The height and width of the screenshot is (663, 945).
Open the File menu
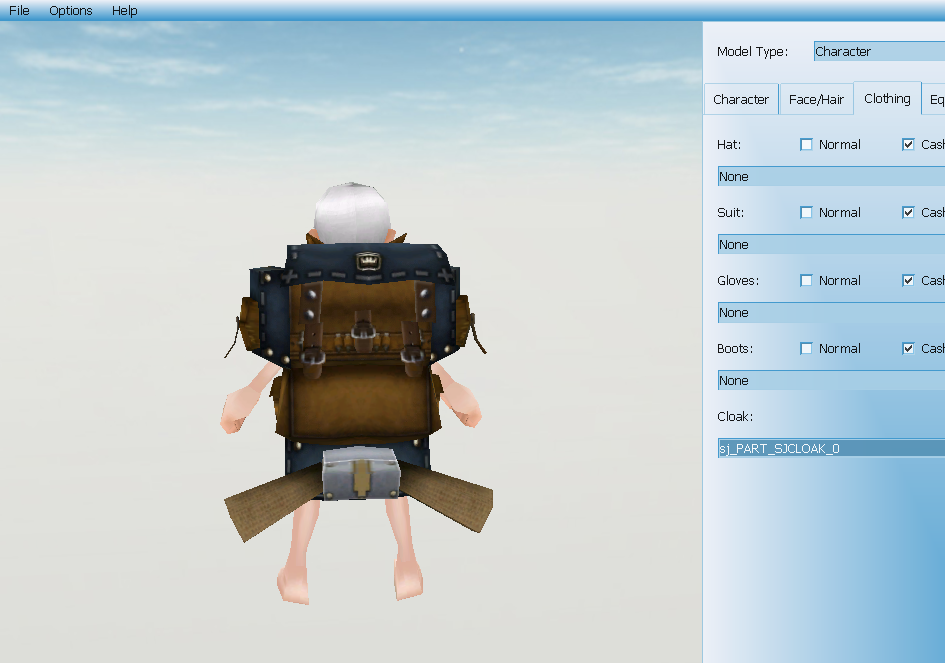coord(19,11)
